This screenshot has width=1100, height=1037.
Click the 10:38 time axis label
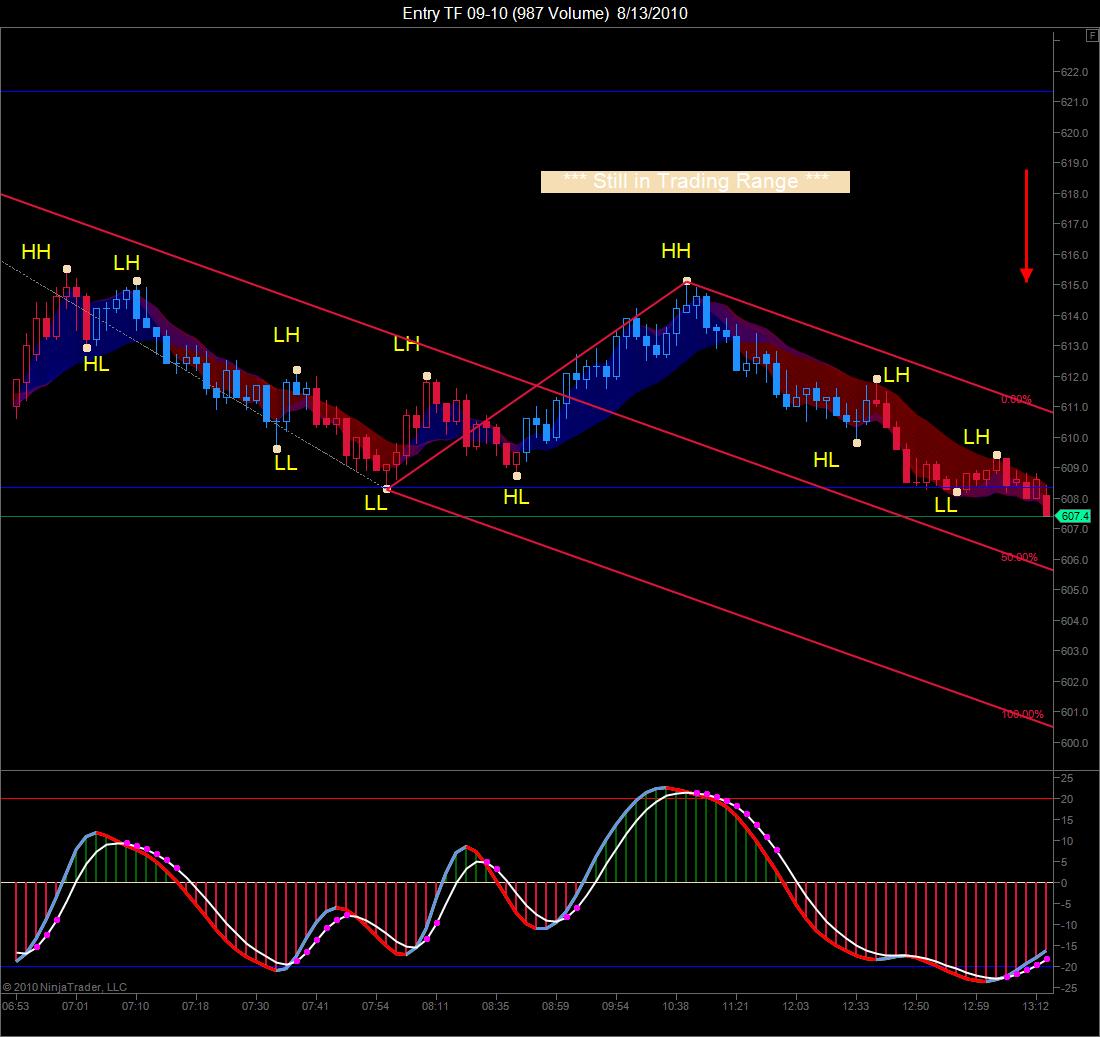pyautogui.click(x=676, y=1006)
